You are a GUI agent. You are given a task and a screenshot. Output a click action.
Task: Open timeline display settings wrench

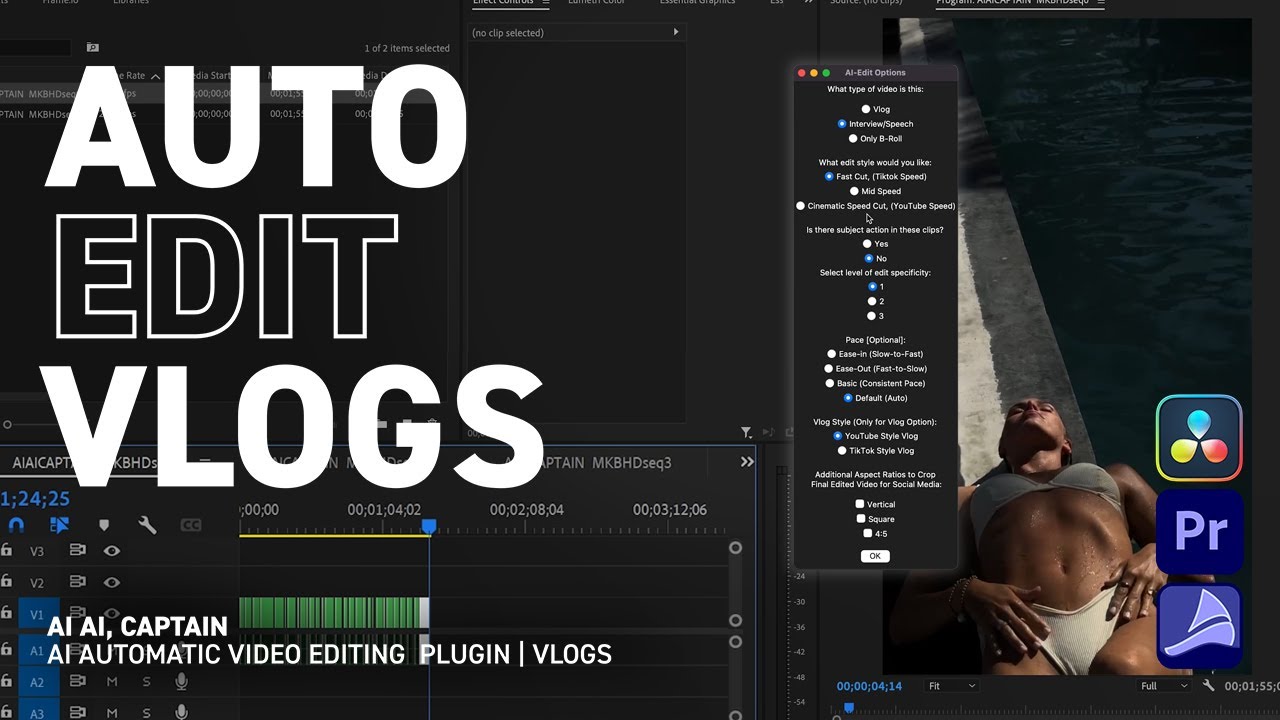147,525
